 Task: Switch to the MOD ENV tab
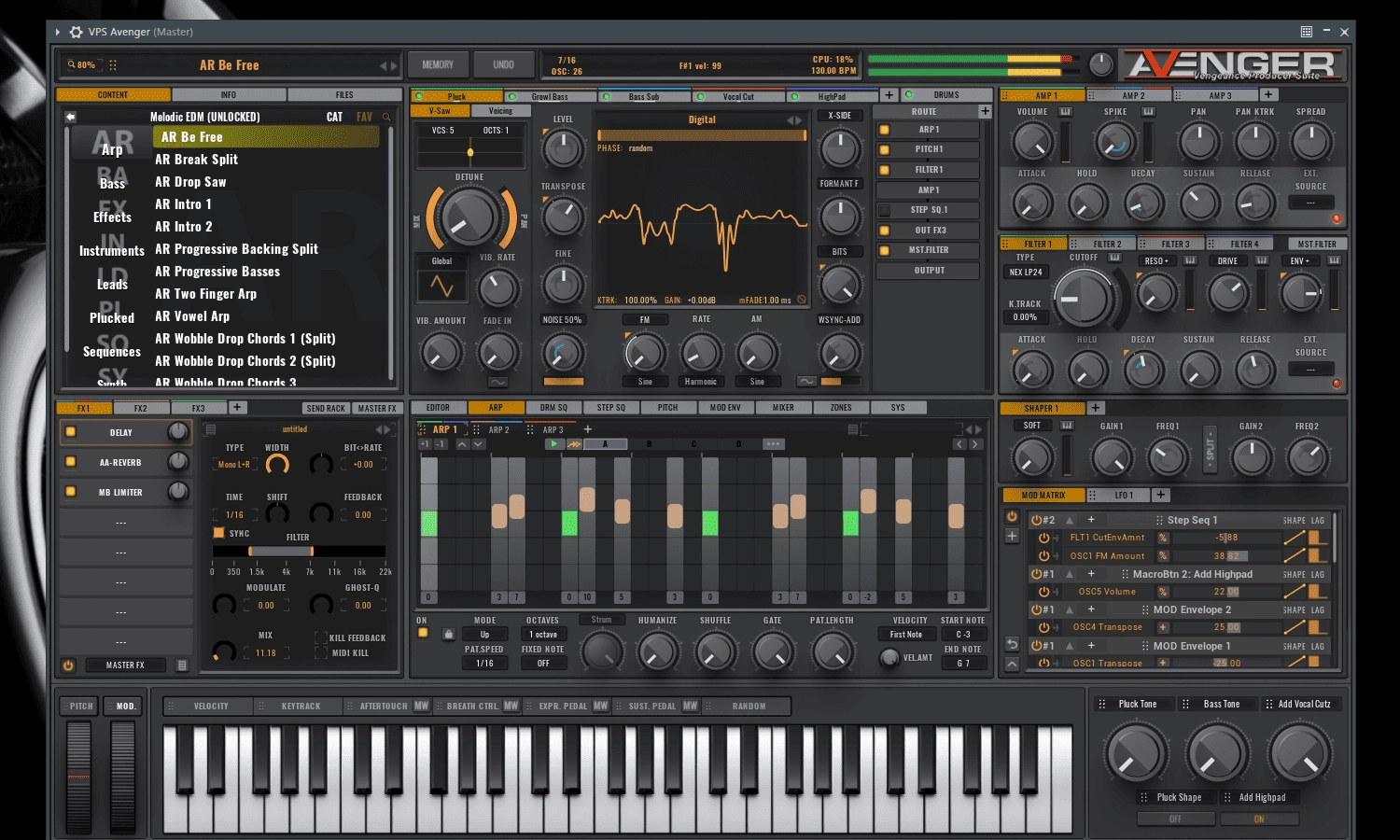[x=725, y=408]
